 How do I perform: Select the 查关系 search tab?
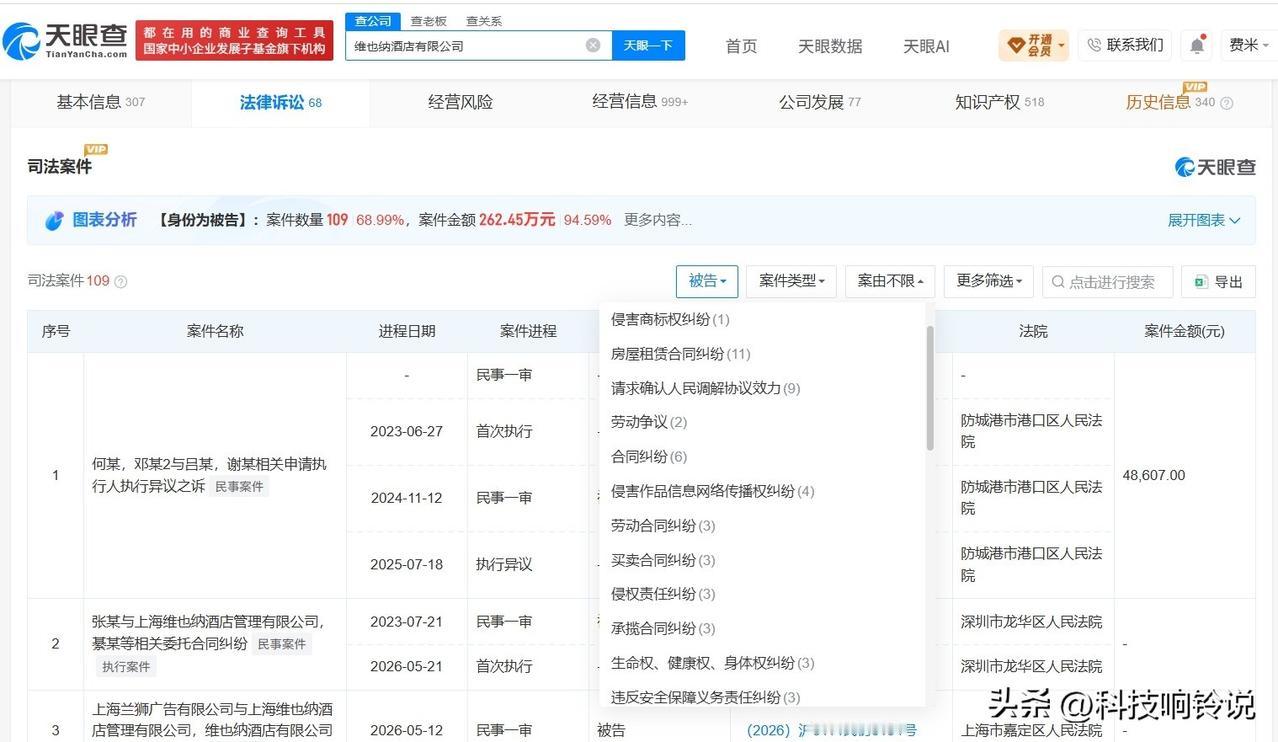(484, 21)
